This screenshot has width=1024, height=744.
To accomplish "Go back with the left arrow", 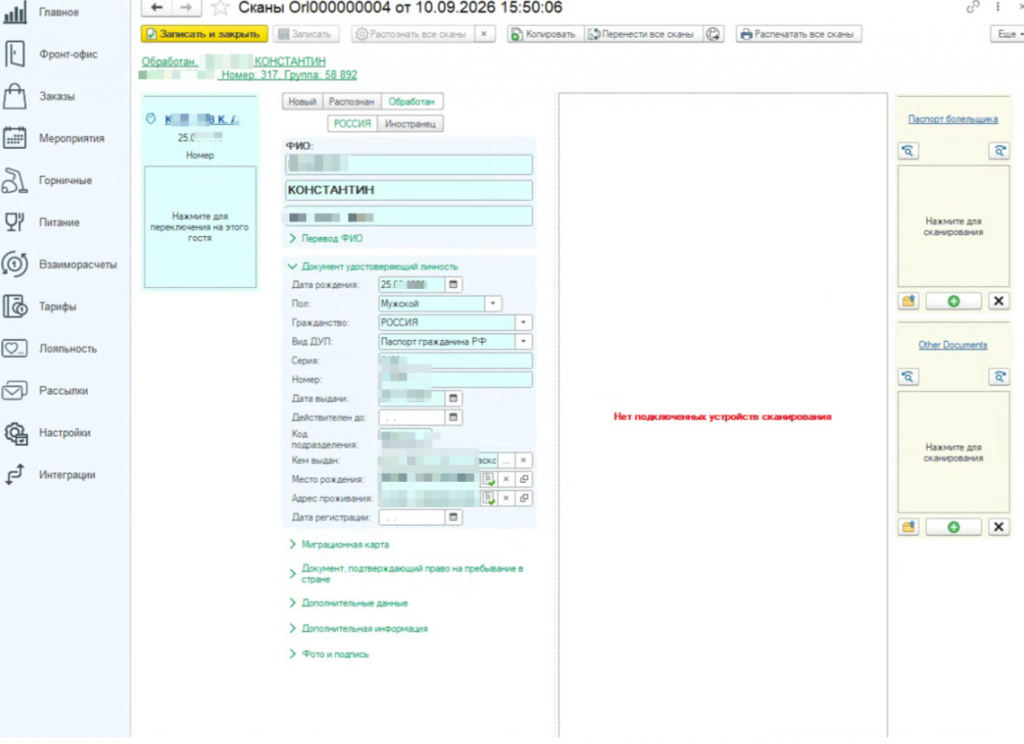I will pyautogui.click(x=157, y=8).
